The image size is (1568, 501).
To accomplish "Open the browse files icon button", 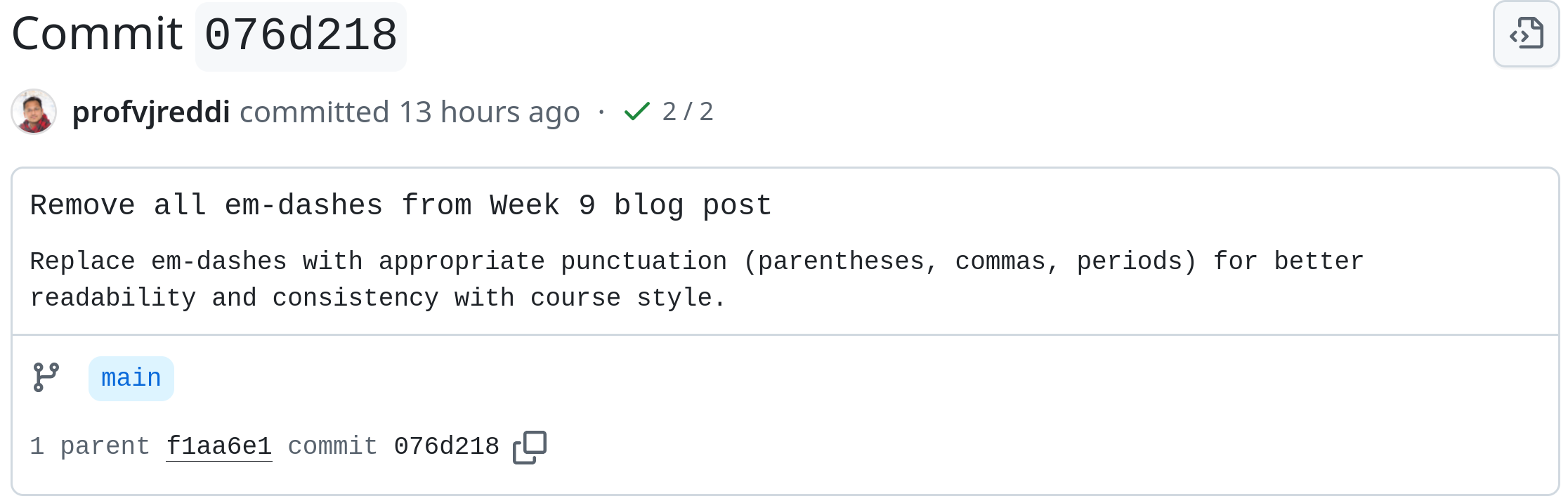I will (1526, 34).
